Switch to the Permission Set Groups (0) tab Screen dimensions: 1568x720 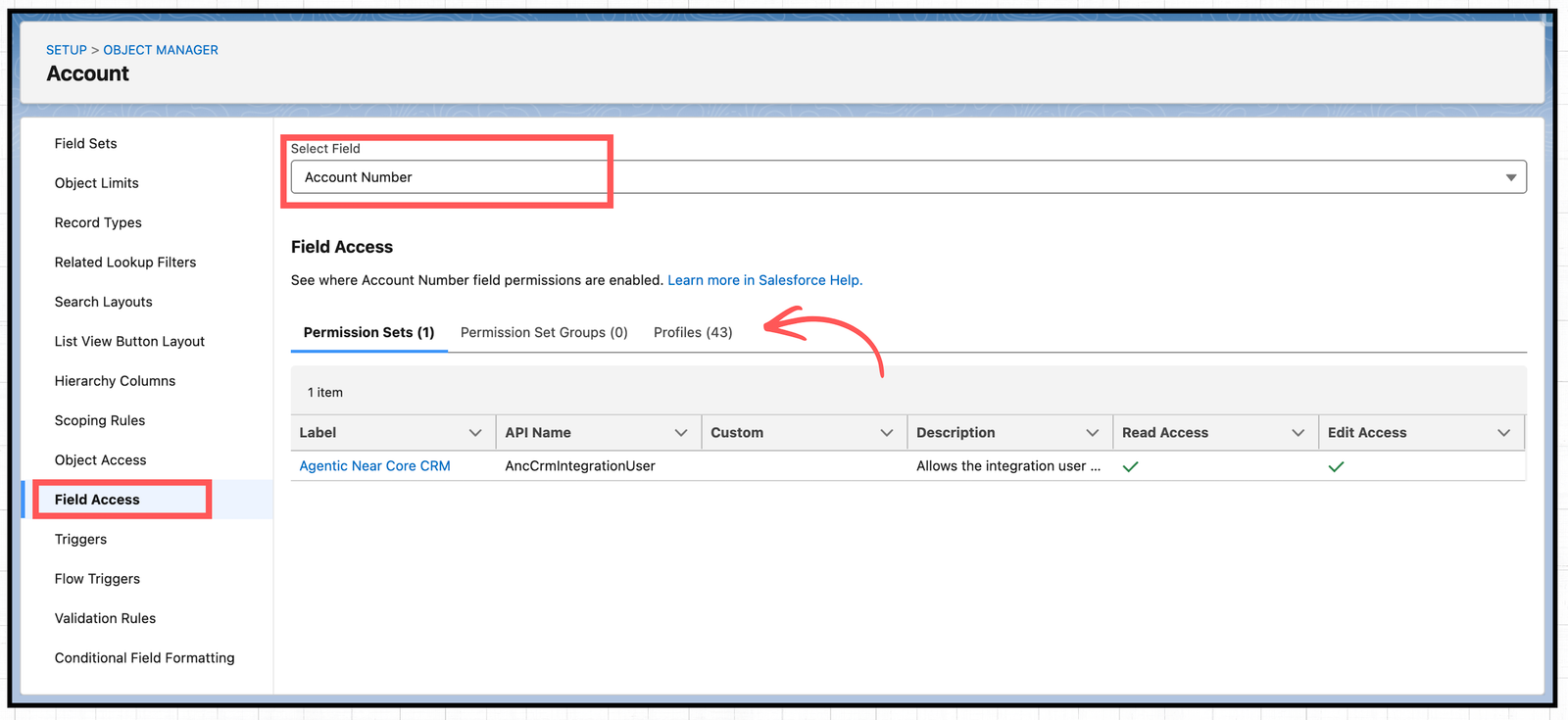(544, 333)
